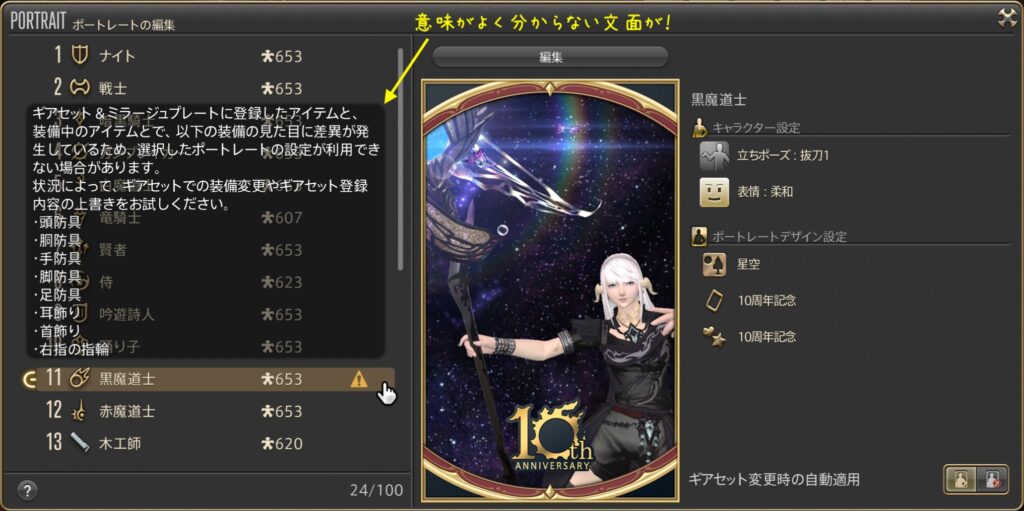Click the 編集 edit button
The height and width of the screenshot is (511, 1024).
pos(551,57)
